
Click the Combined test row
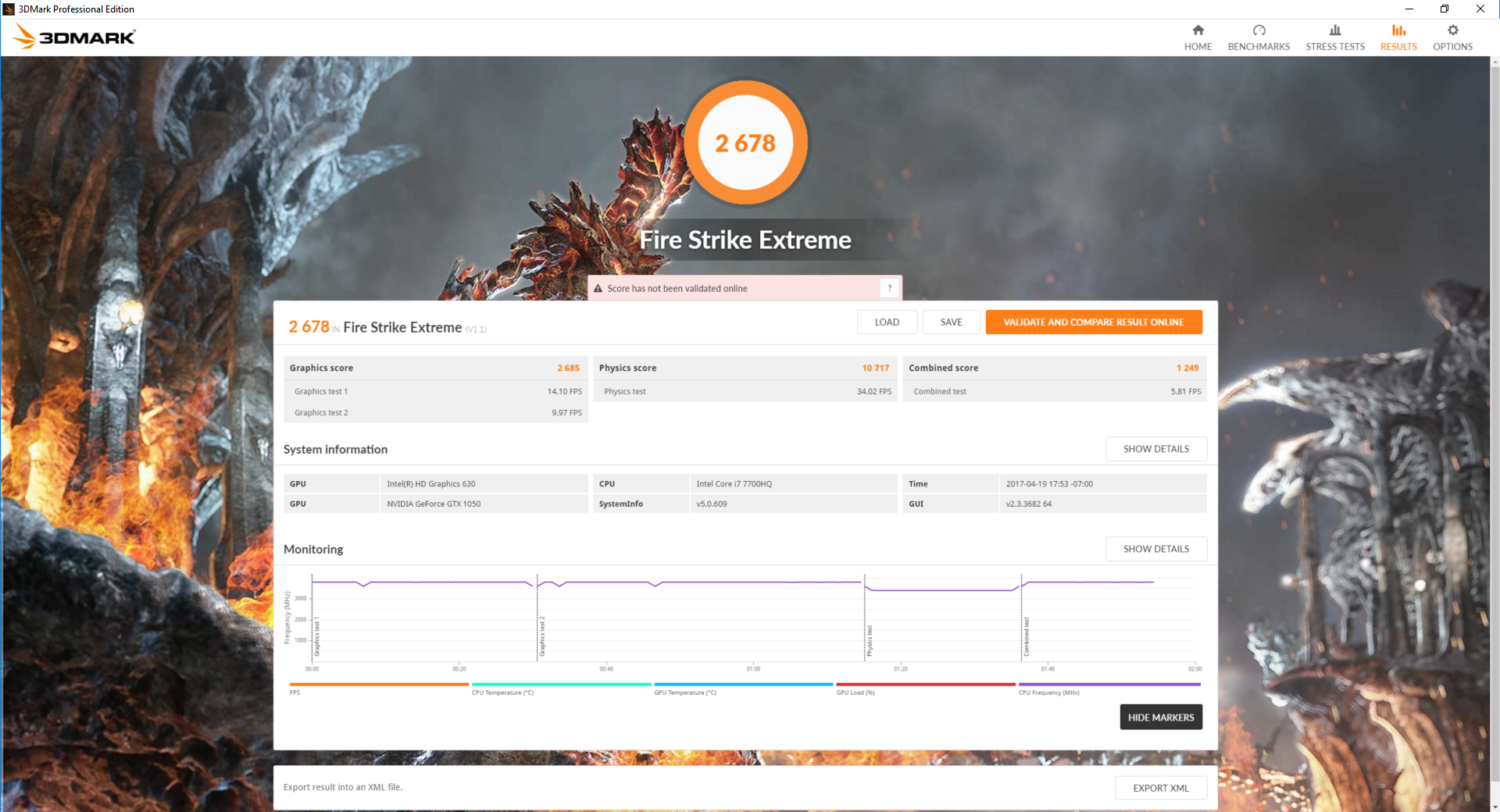(1055, 391)
